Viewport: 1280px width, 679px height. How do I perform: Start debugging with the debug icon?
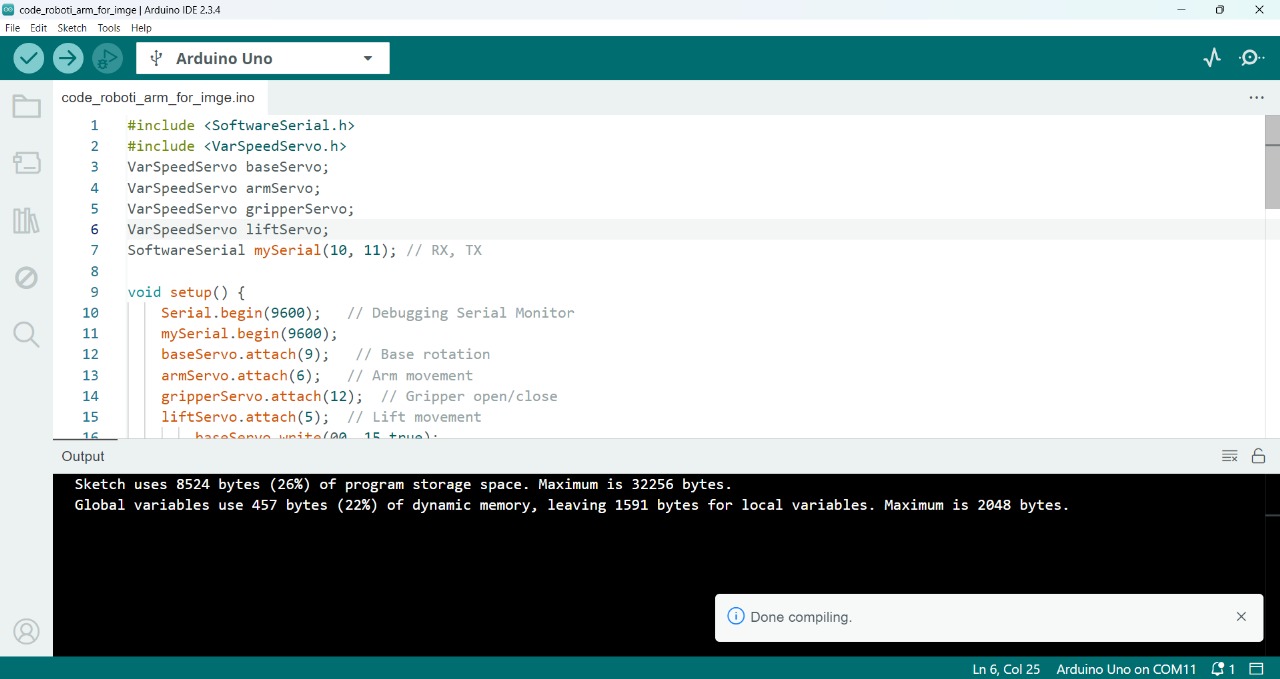(x=107, y=58)
